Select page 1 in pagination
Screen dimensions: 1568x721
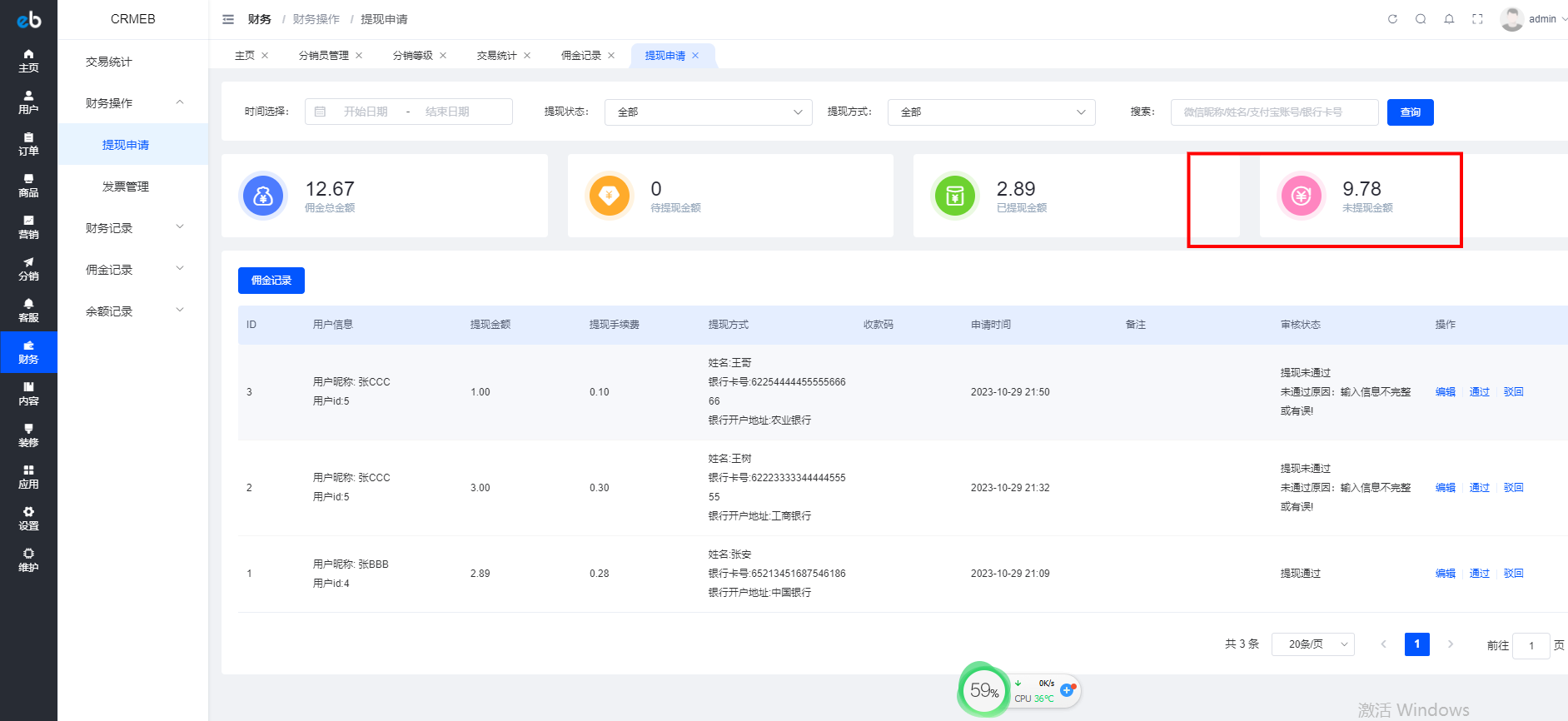(x=1416, y=644)
